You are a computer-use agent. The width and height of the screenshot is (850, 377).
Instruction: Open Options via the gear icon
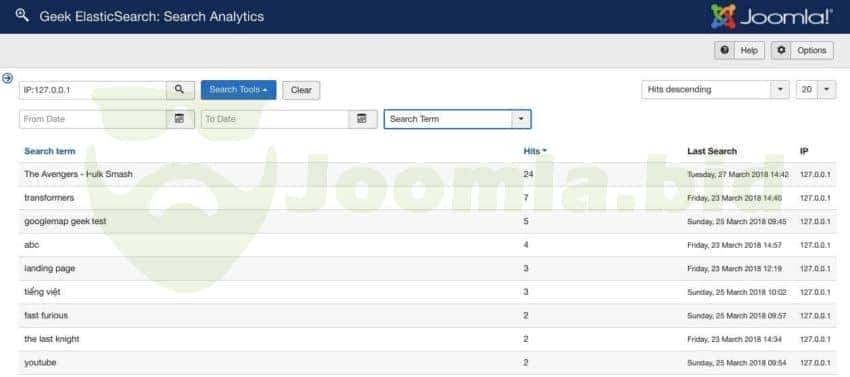tap(781, 50)
